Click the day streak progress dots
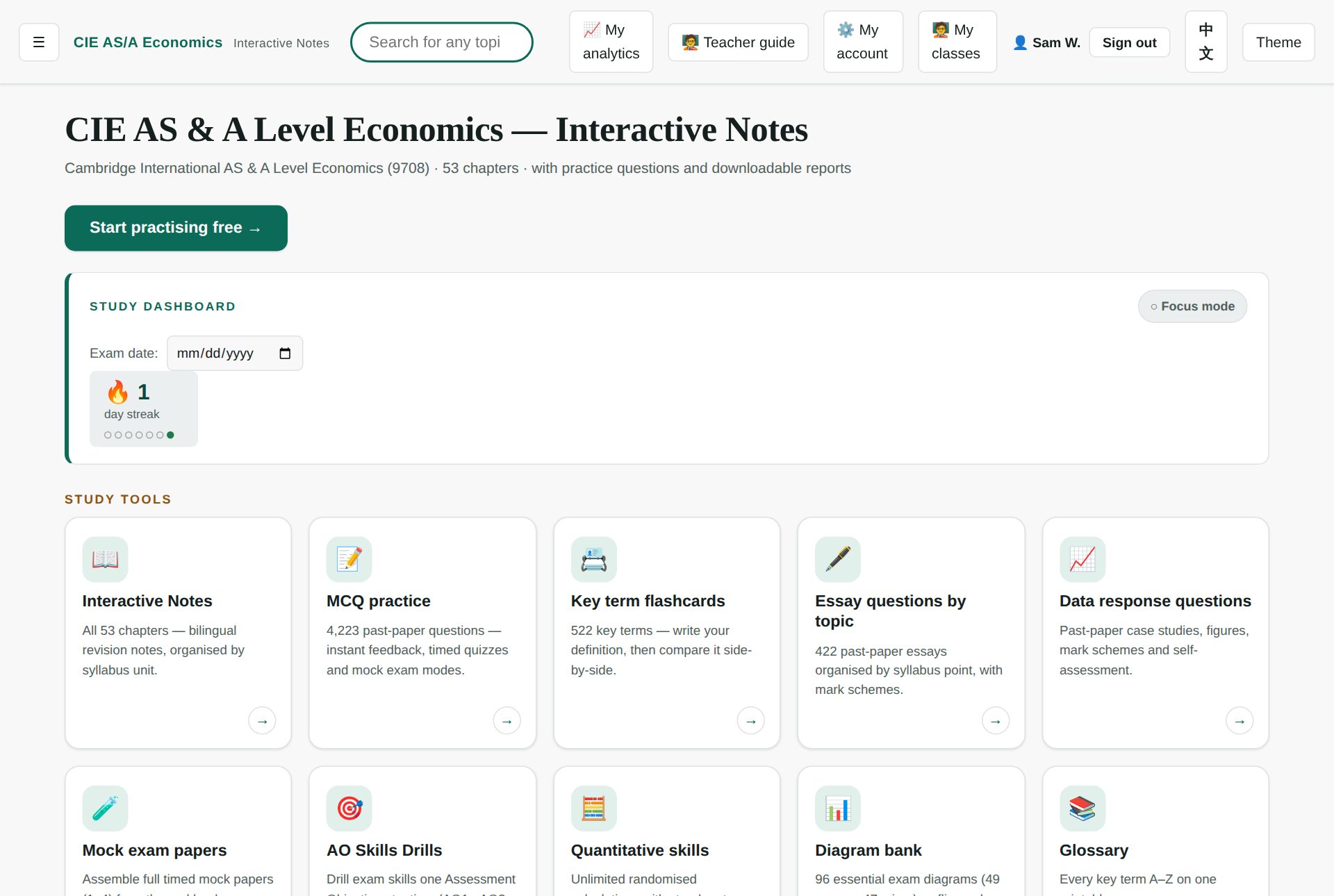Viewport: 1334px width, 896px height. 139,435
